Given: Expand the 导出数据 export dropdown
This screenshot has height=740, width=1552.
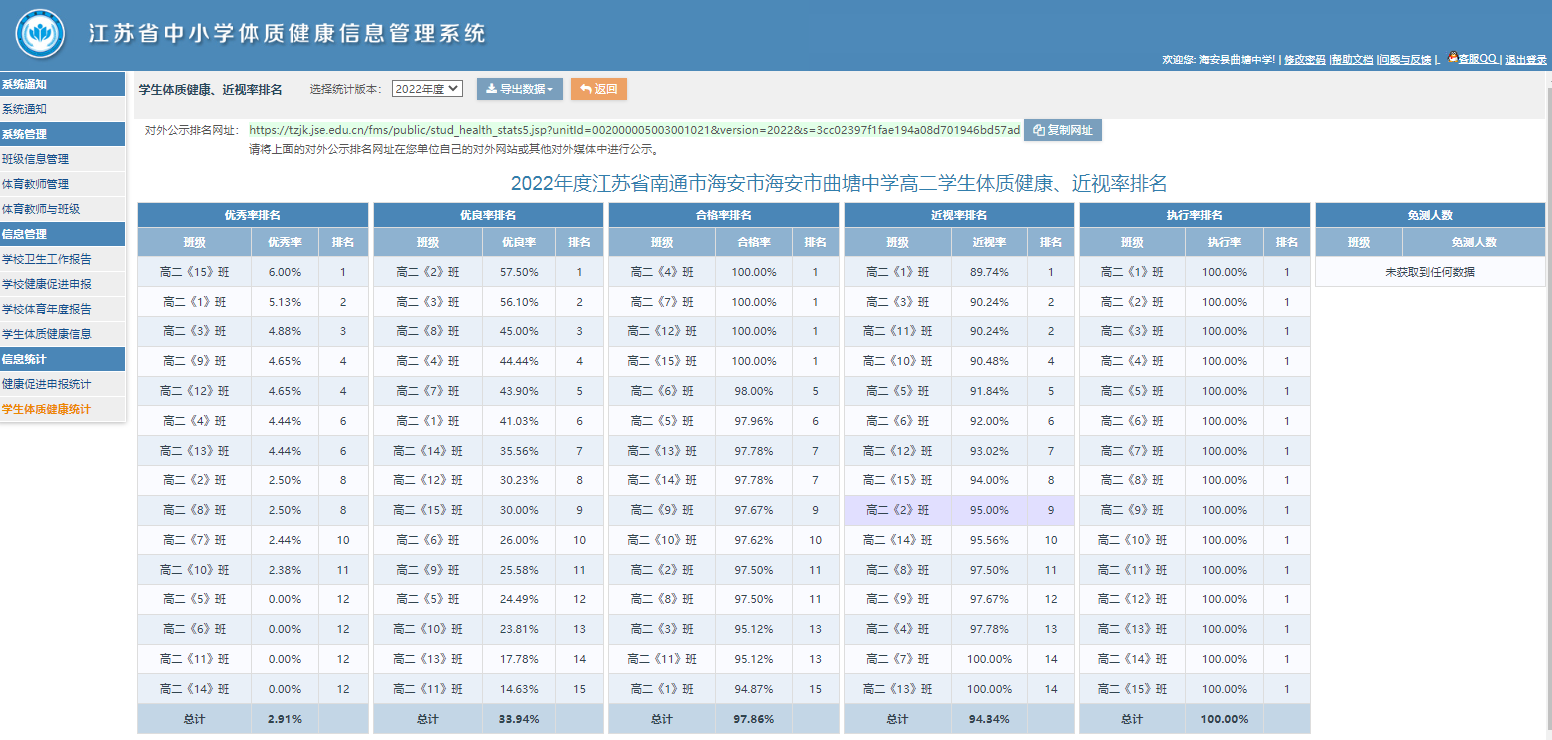Looking at the screenshot, I should (x=519, y=89).
